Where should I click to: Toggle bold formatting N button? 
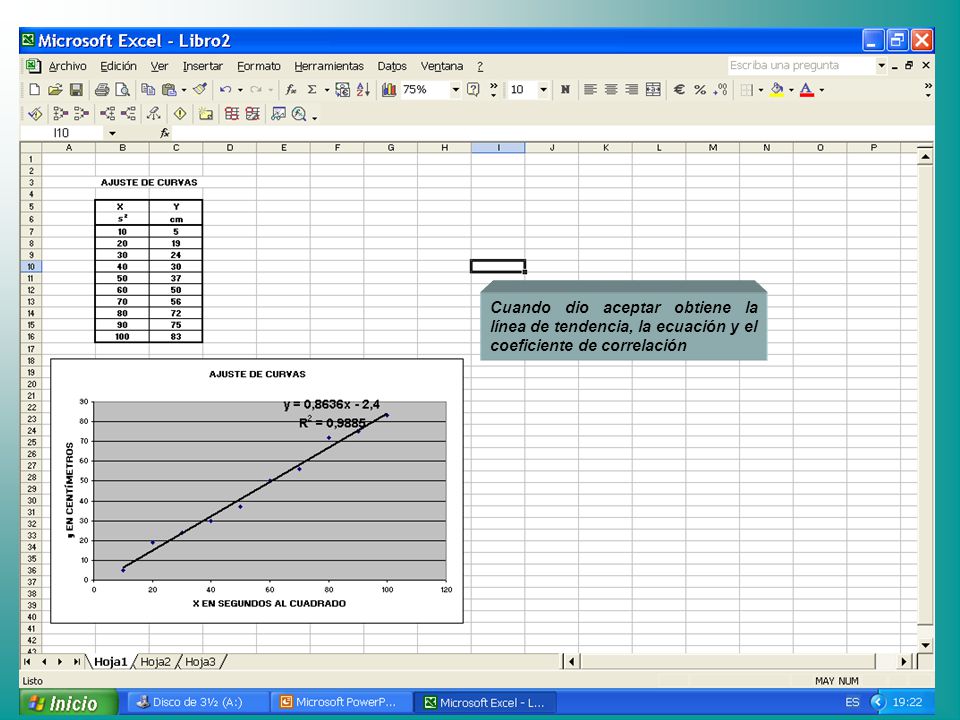point(565,90)
